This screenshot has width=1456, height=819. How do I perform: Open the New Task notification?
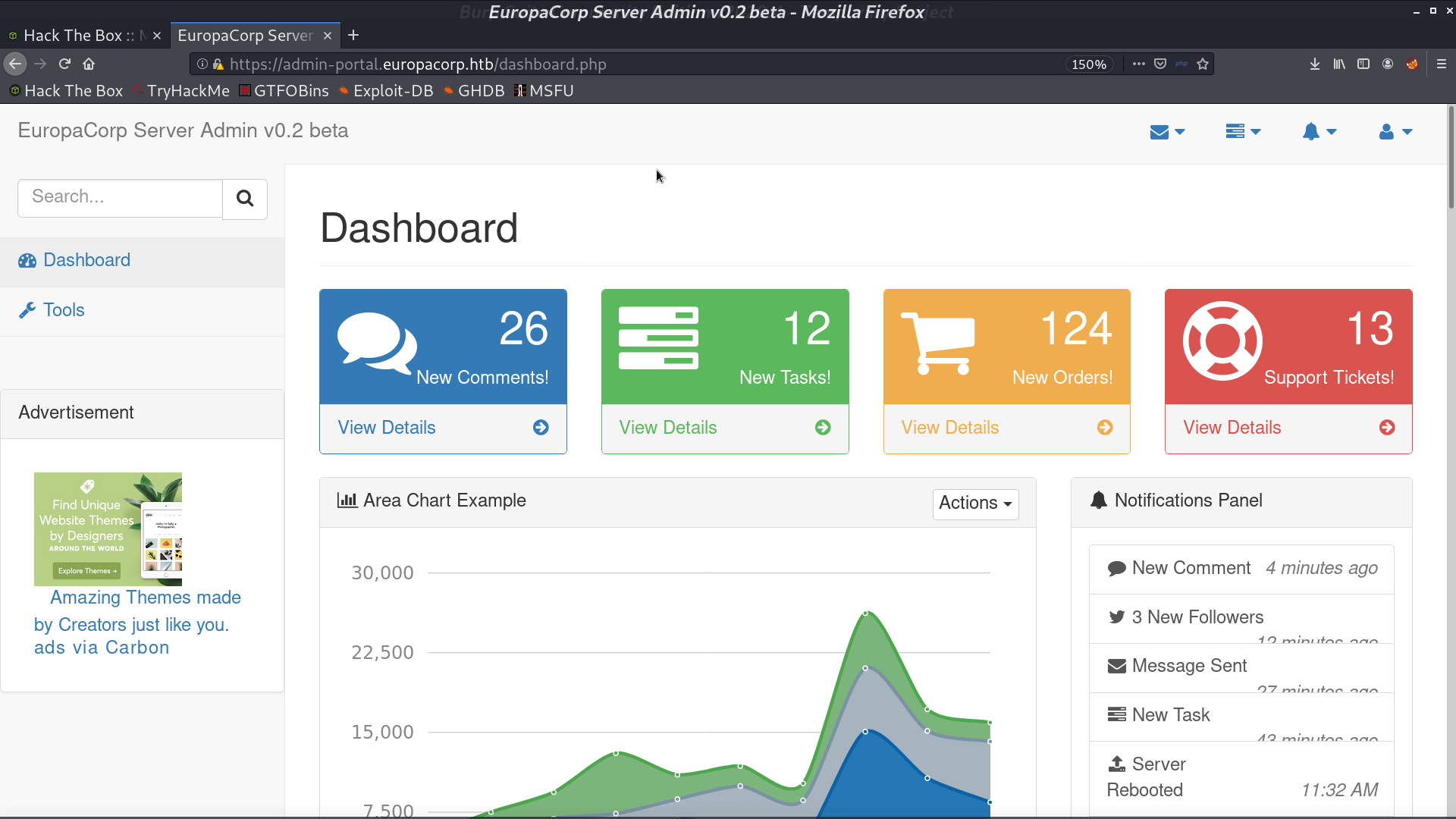click(x=1241, y=717)
